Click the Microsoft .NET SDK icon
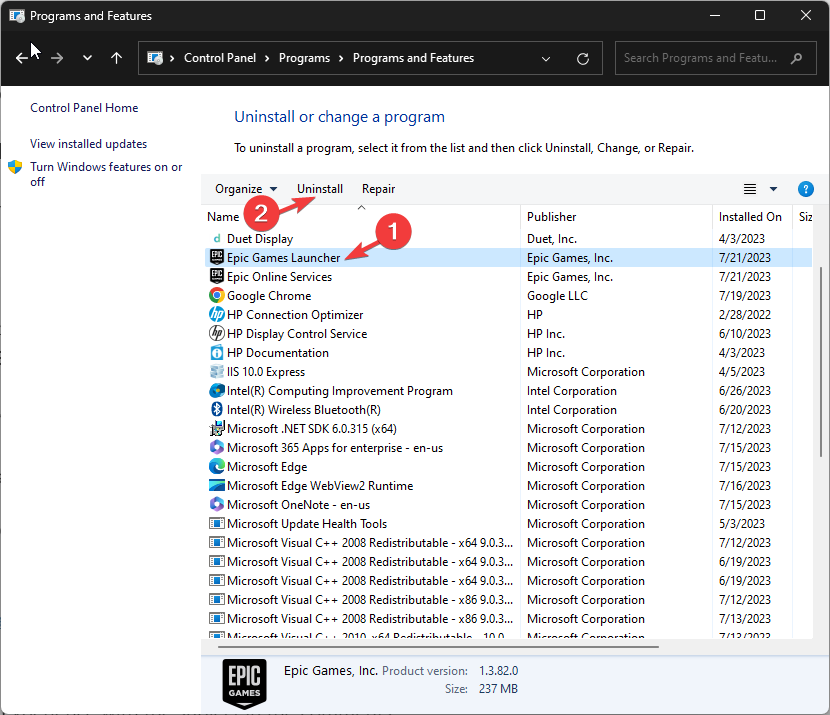The width and height of the screenshot is (830, 715). [216, 429]
